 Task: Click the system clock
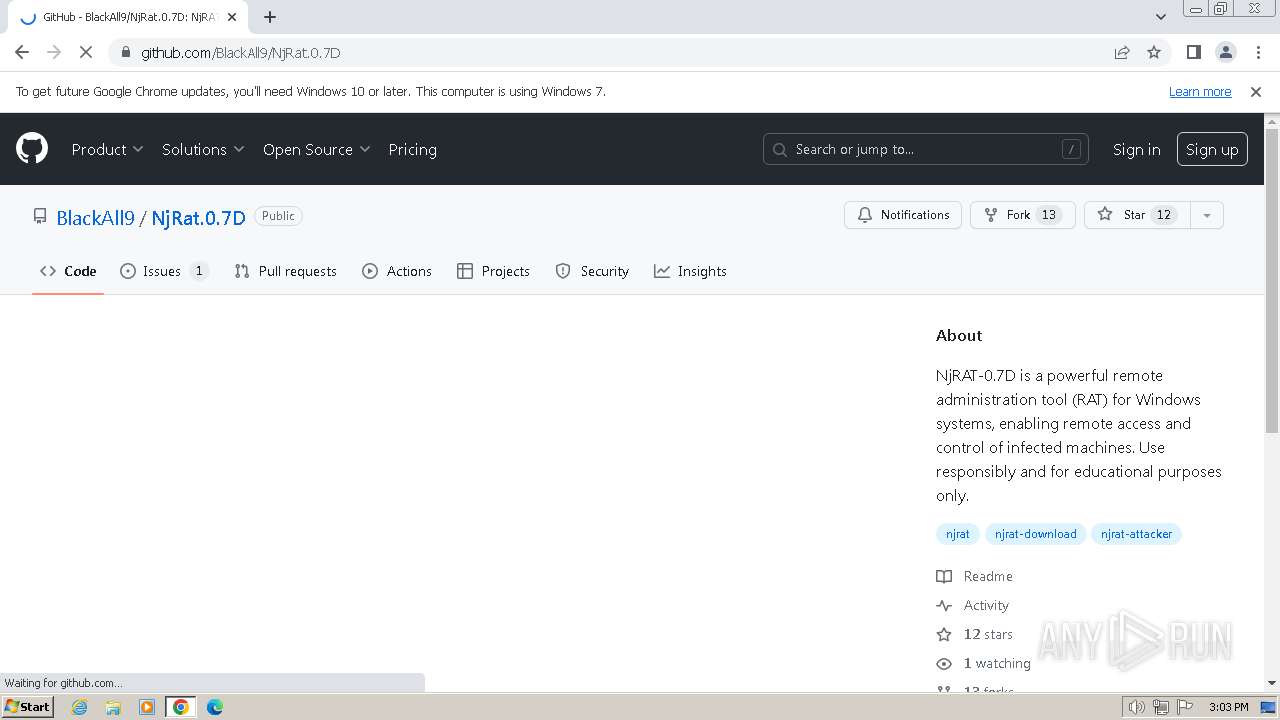[1228, 707]
